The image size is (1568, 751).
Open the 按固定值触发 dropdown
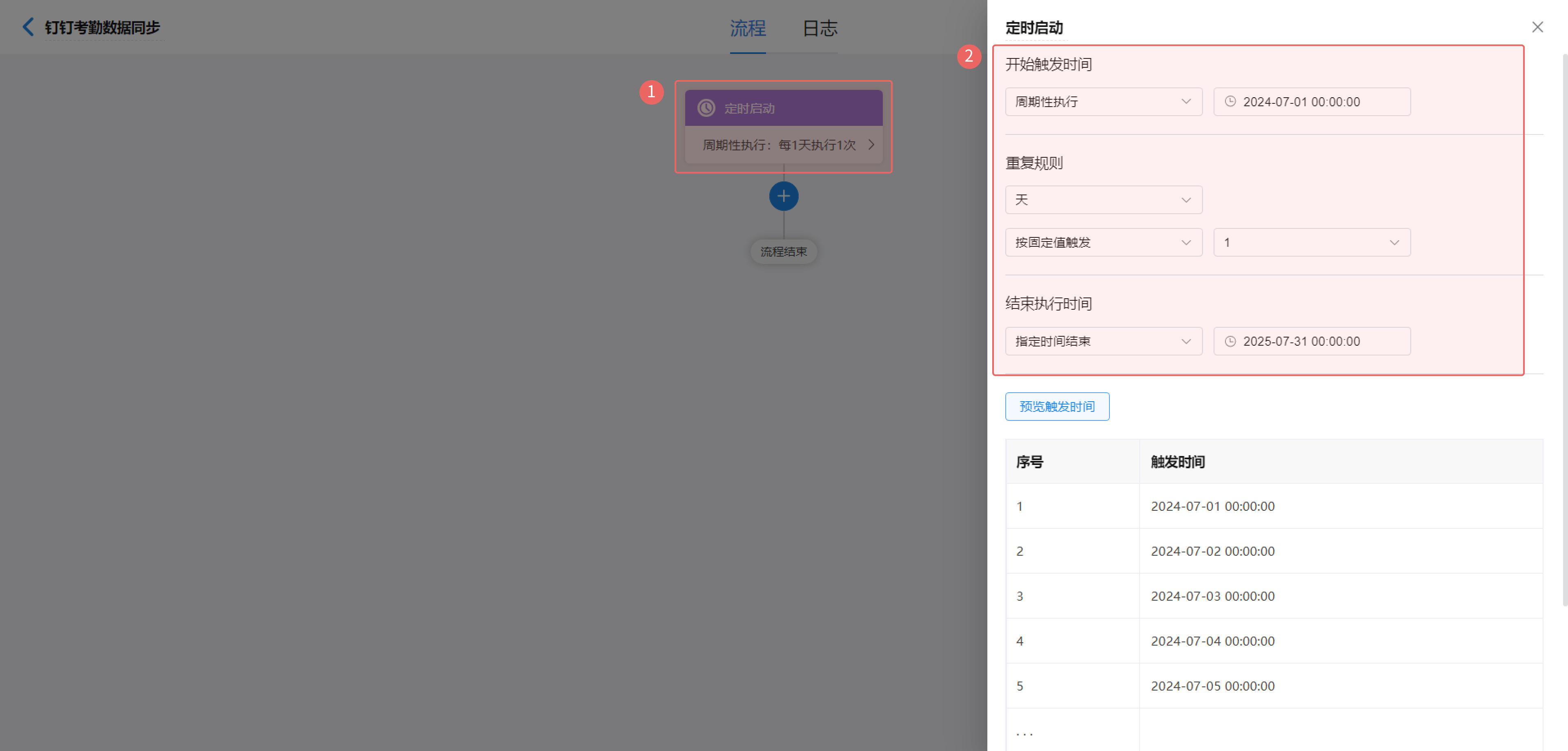click(1104, 242)
